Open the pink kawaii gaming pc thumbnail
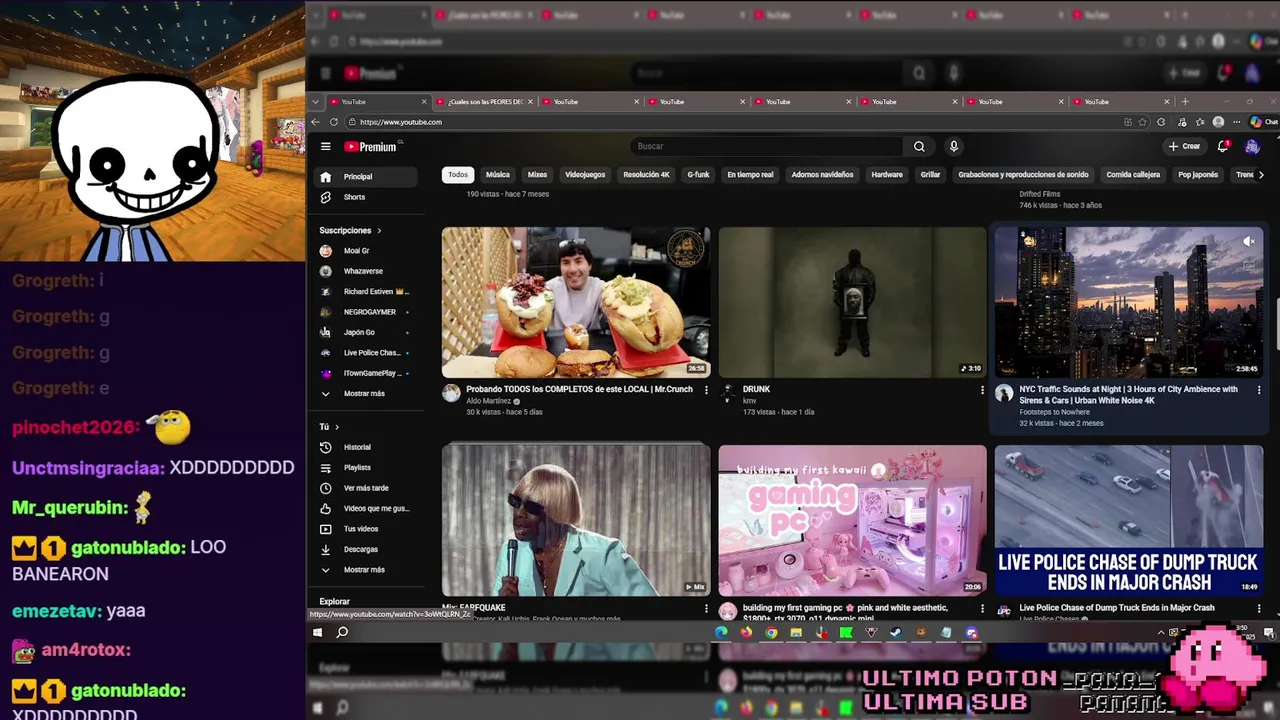Viewport: 1280px width, 720px height. click(x=852, y=520)
